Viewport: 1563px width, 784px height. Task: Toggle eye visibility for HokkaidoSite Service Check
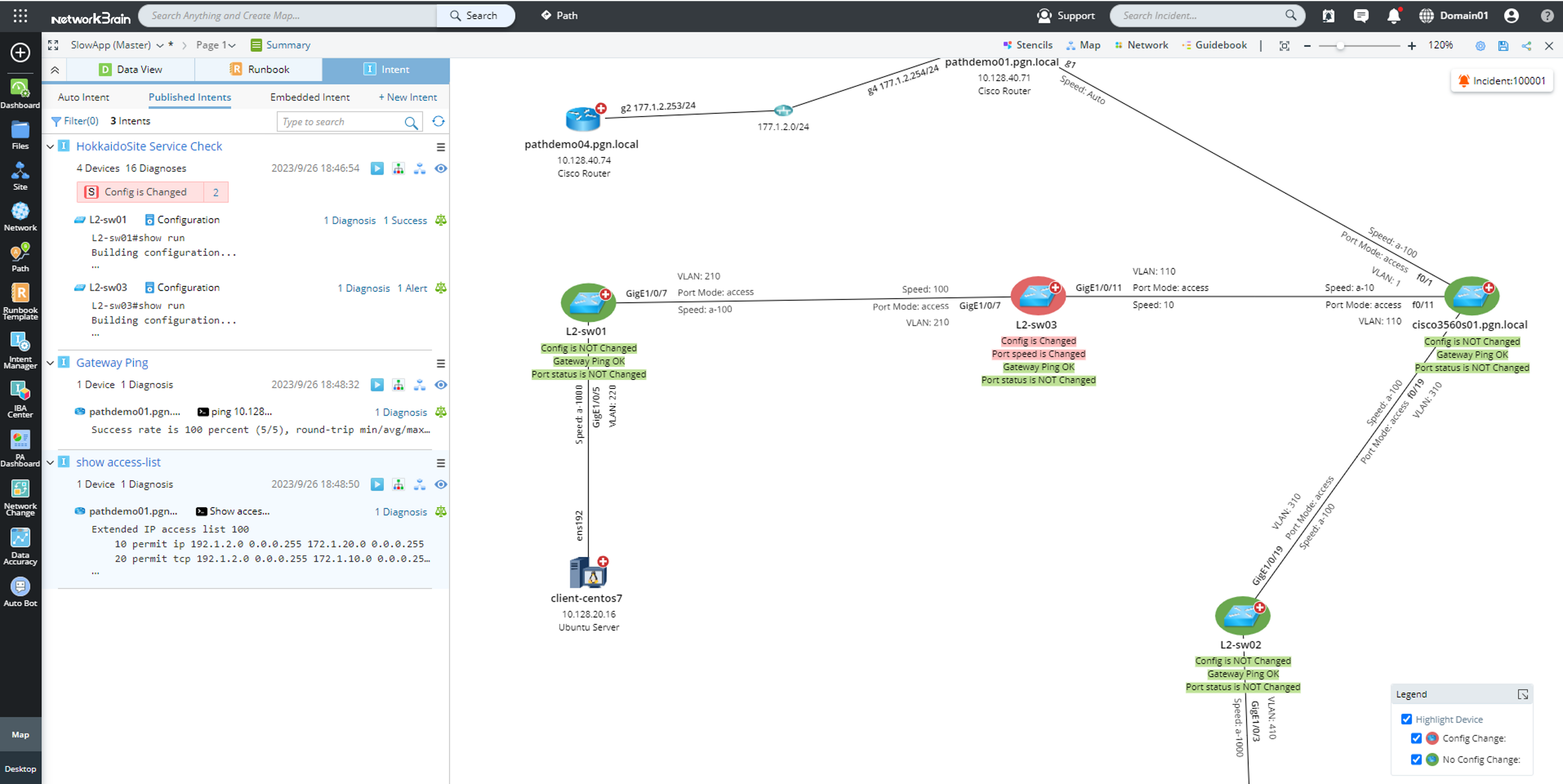(441, 169)
